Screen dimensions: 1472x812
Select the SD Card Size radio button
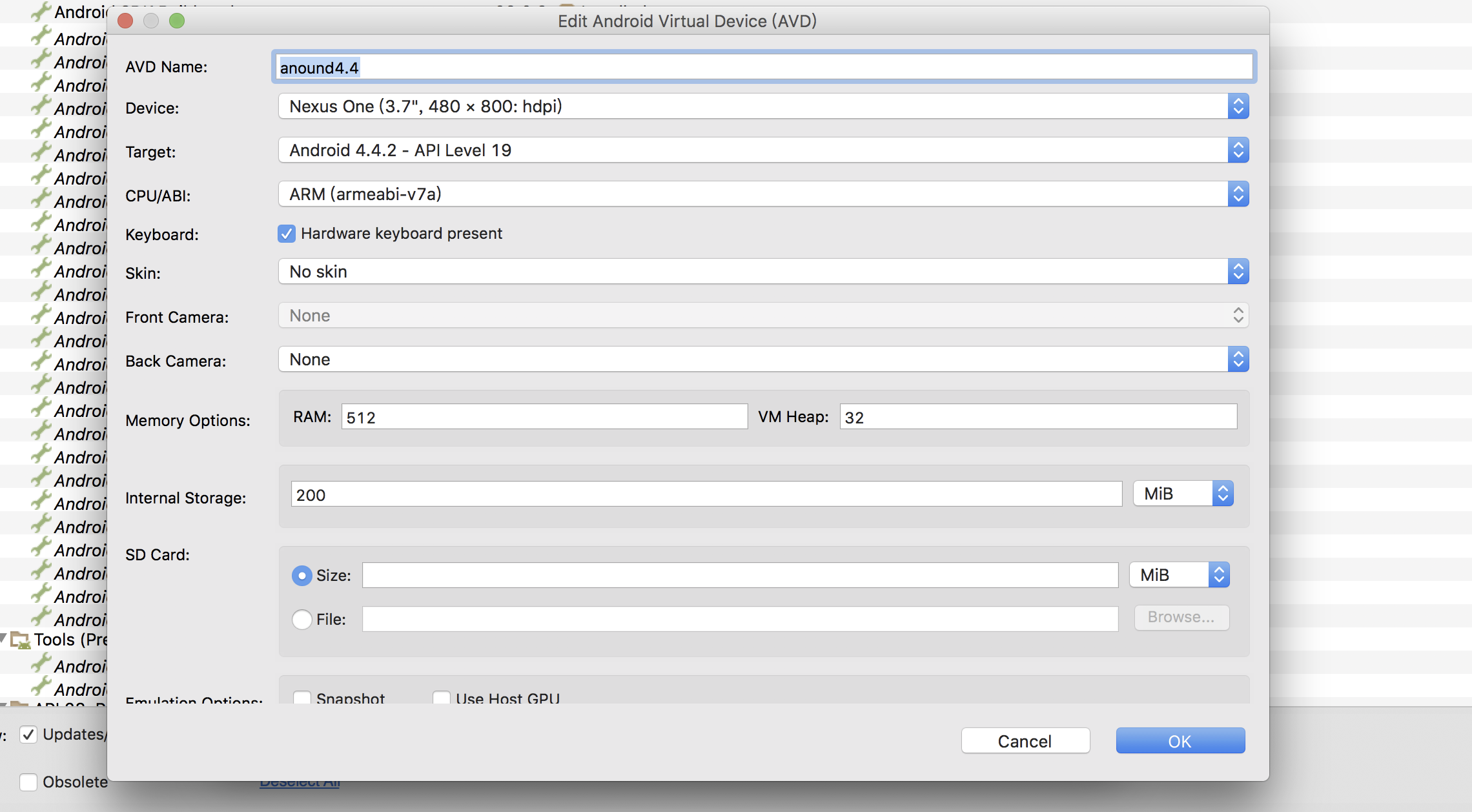click(302, 575)
